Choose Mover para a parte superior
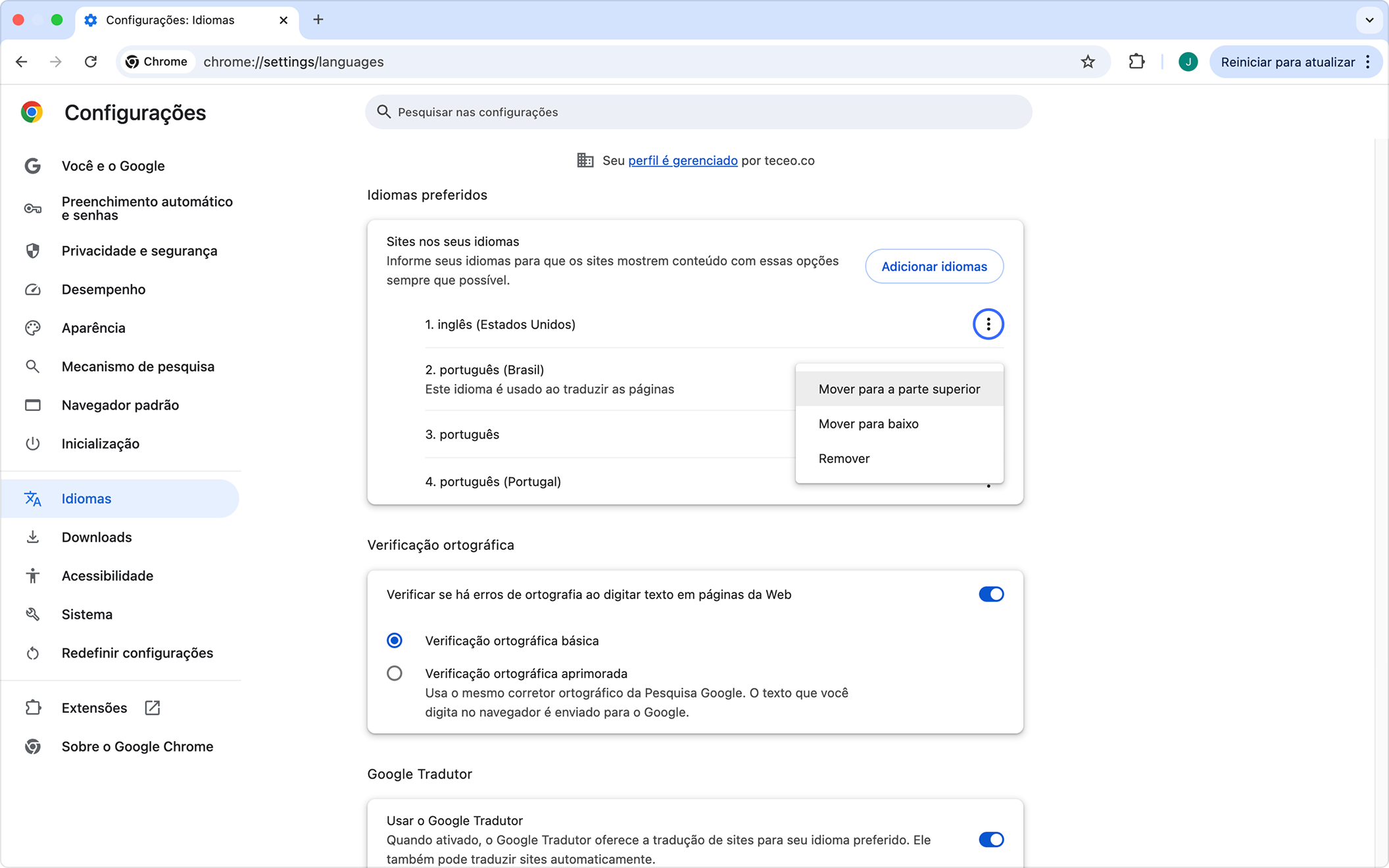The height and width of the screenshot is (868, 1389). [x=898, y=389]
